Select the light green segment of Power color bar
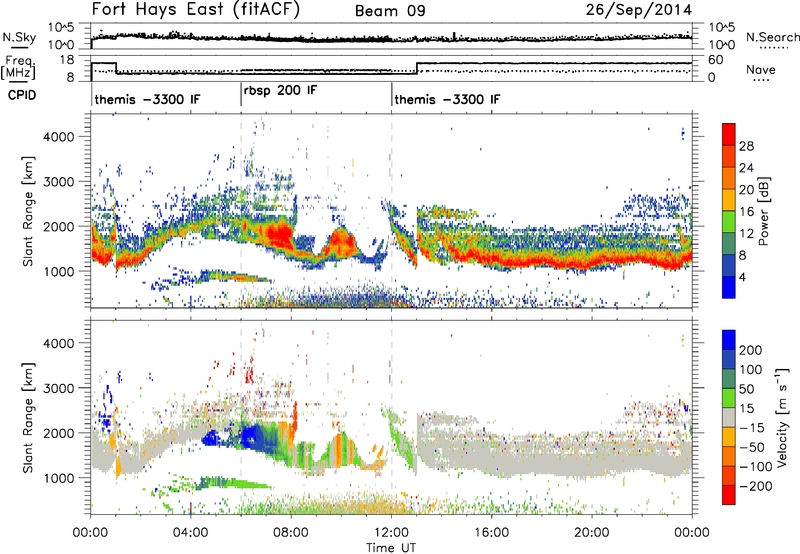The width and height of the screenshot is (800, 554). point(729,222)
